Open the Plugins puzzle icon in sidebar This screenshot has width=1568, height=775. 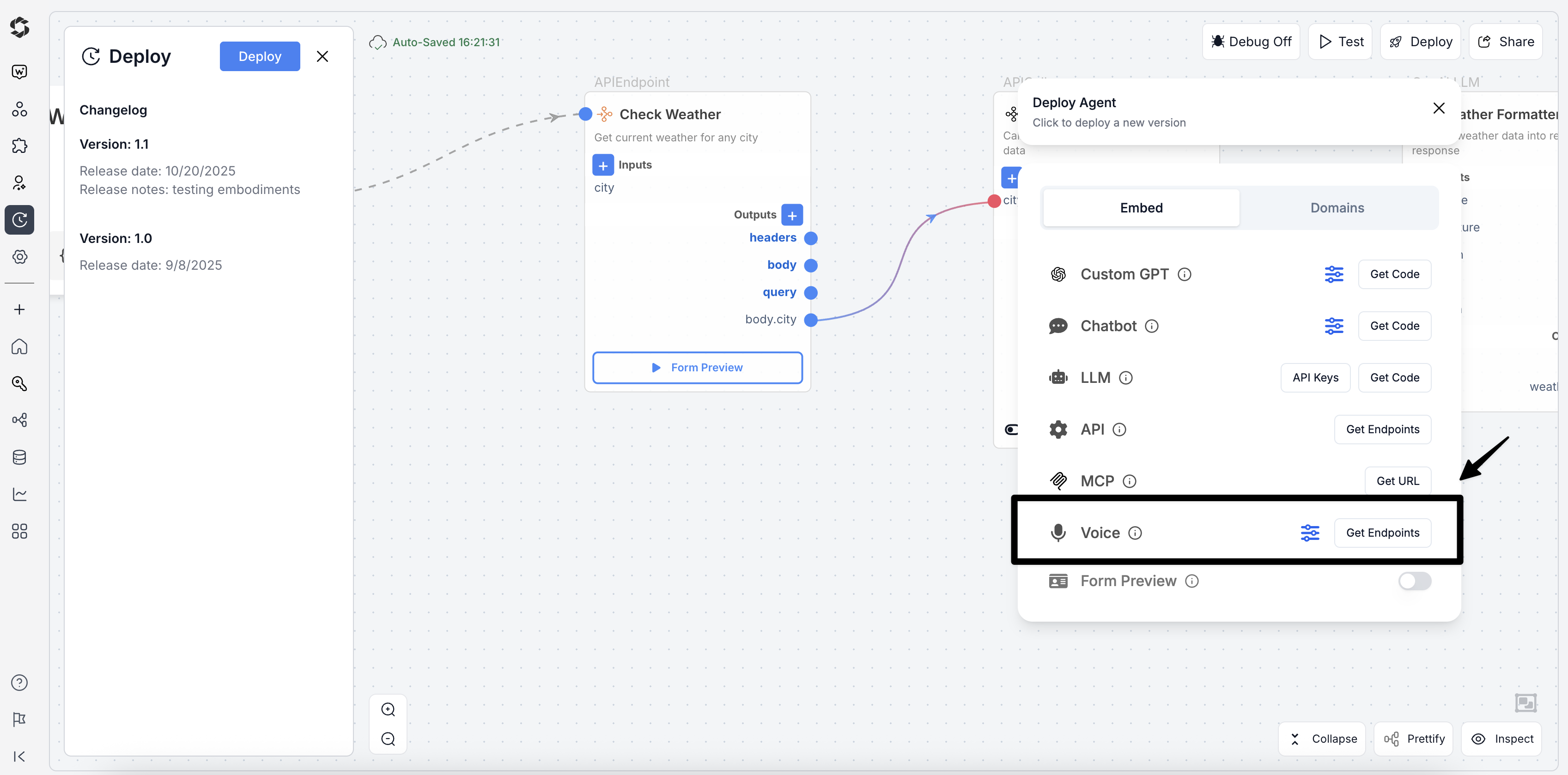[x=19, y=145]
